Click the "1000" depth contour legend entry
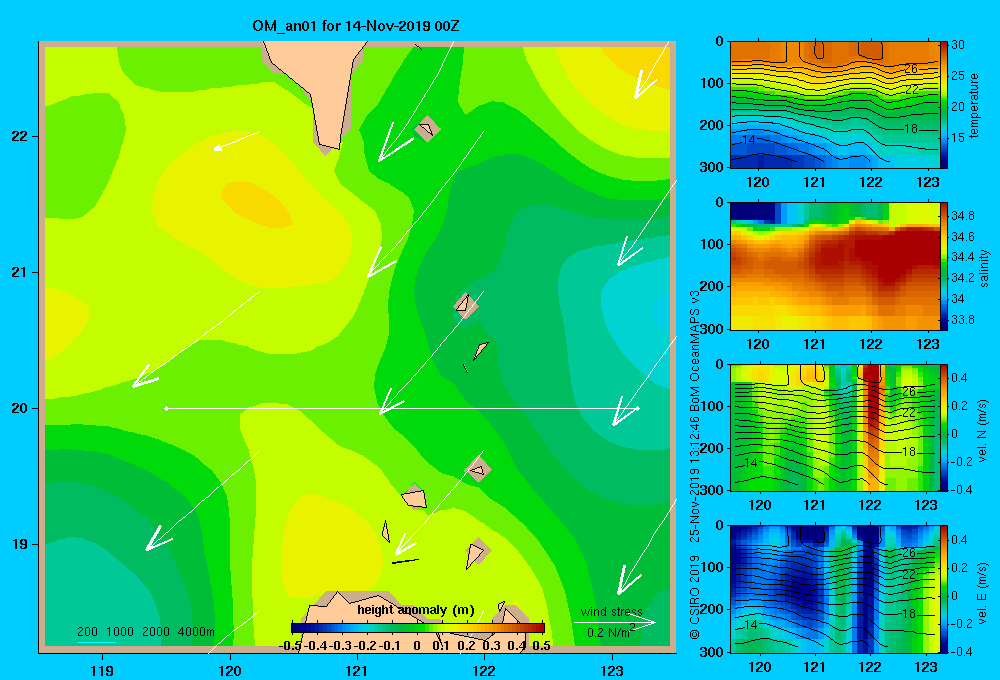 coord(120,632)
